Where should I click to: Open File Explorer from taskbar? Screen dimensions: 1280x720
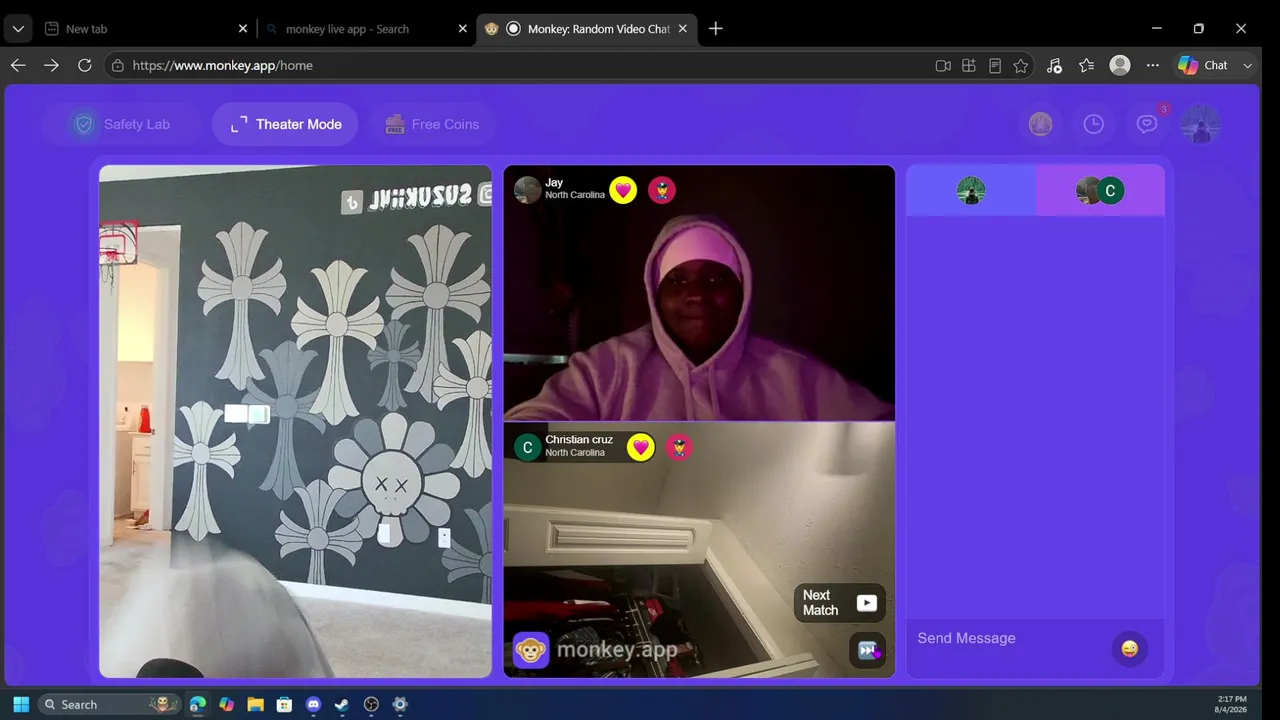(x=255, y=704)
